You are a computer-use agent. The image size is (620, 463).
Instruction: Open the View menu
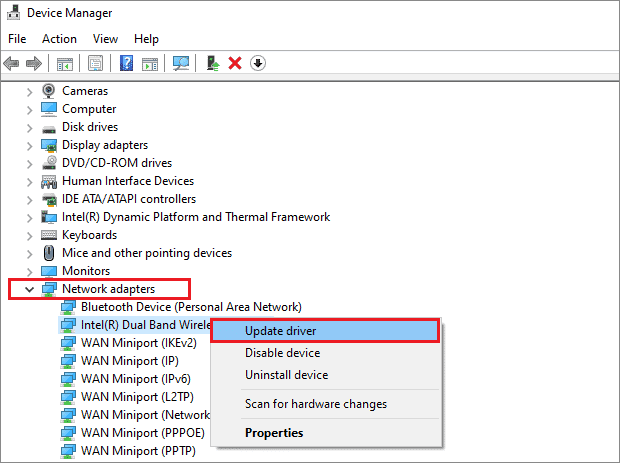pos(105,39)
